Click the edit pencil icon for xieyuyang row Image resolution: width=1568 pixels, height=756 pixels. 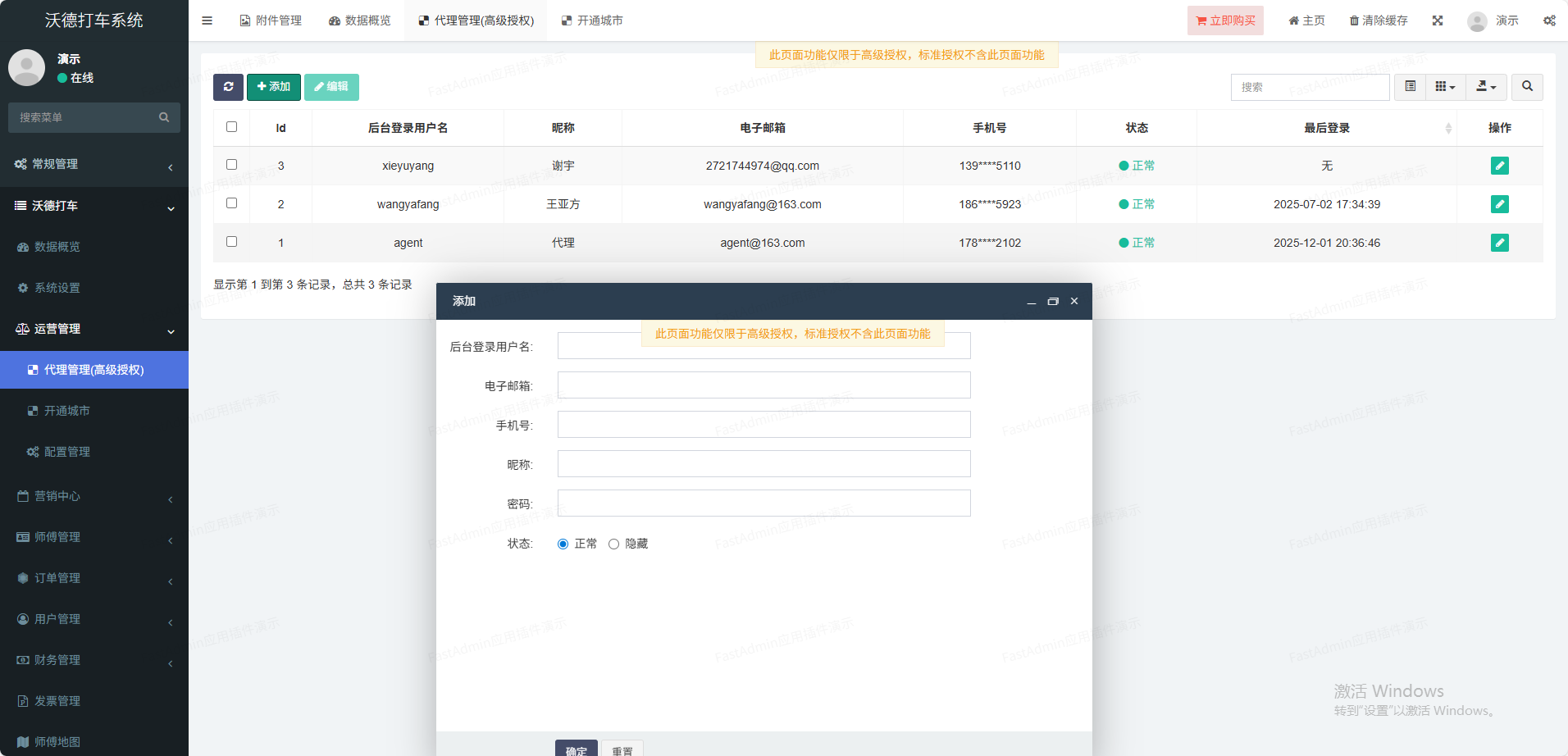[x=1499, y=166]
